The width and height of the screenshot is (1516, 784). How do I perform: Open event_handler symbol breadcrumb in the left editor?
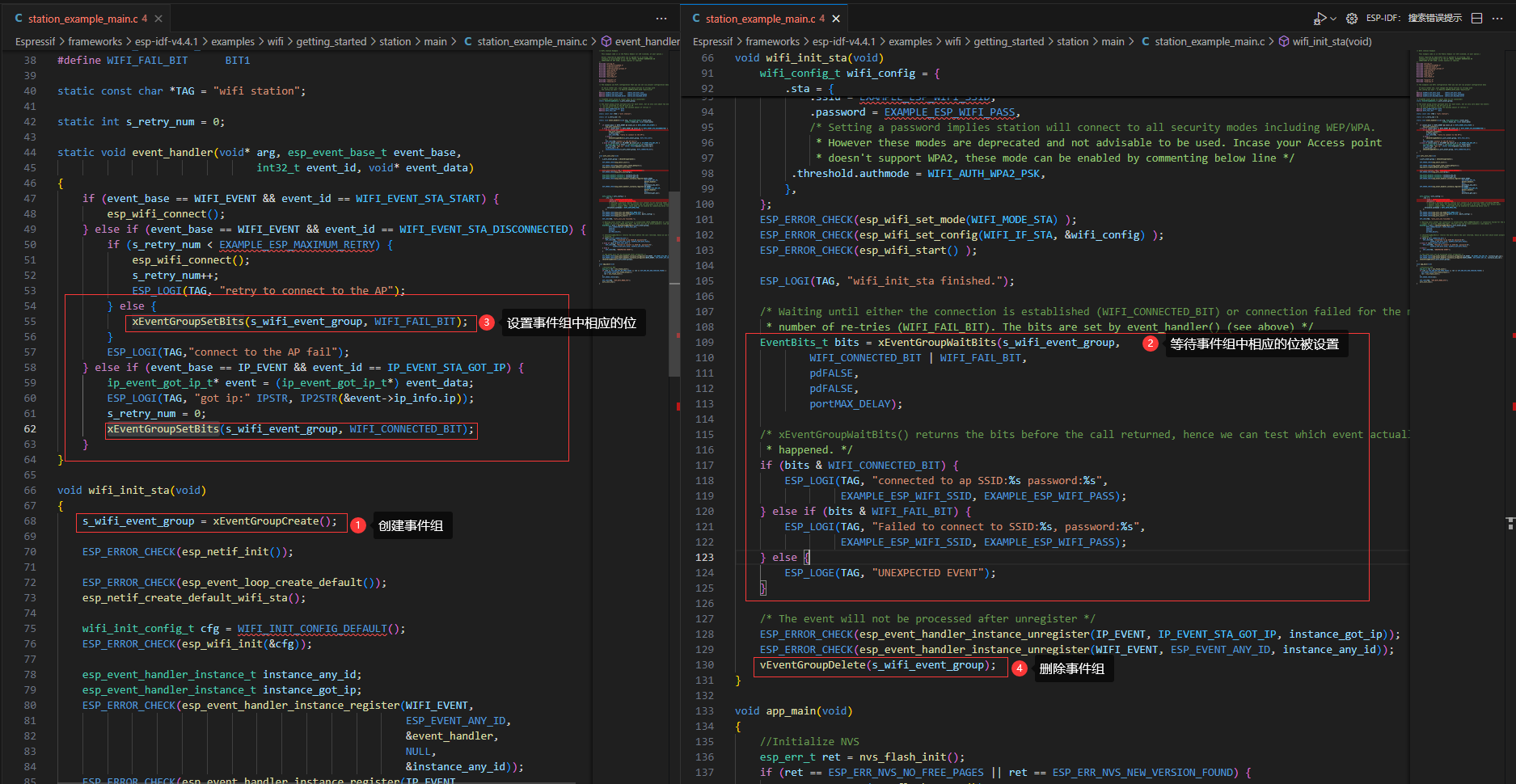647,42
